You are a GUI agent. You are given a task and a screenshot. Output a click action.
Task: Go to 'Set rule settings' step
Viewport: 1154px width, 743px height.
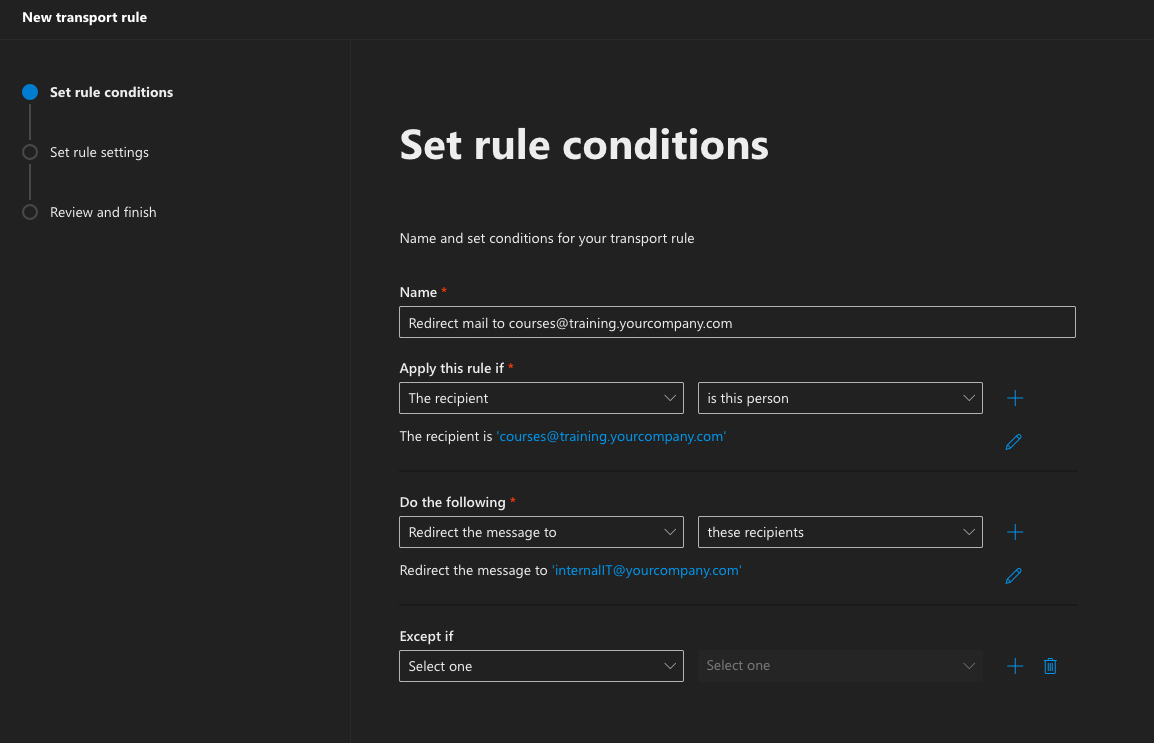pyautogui.click(x=99, y=152)
